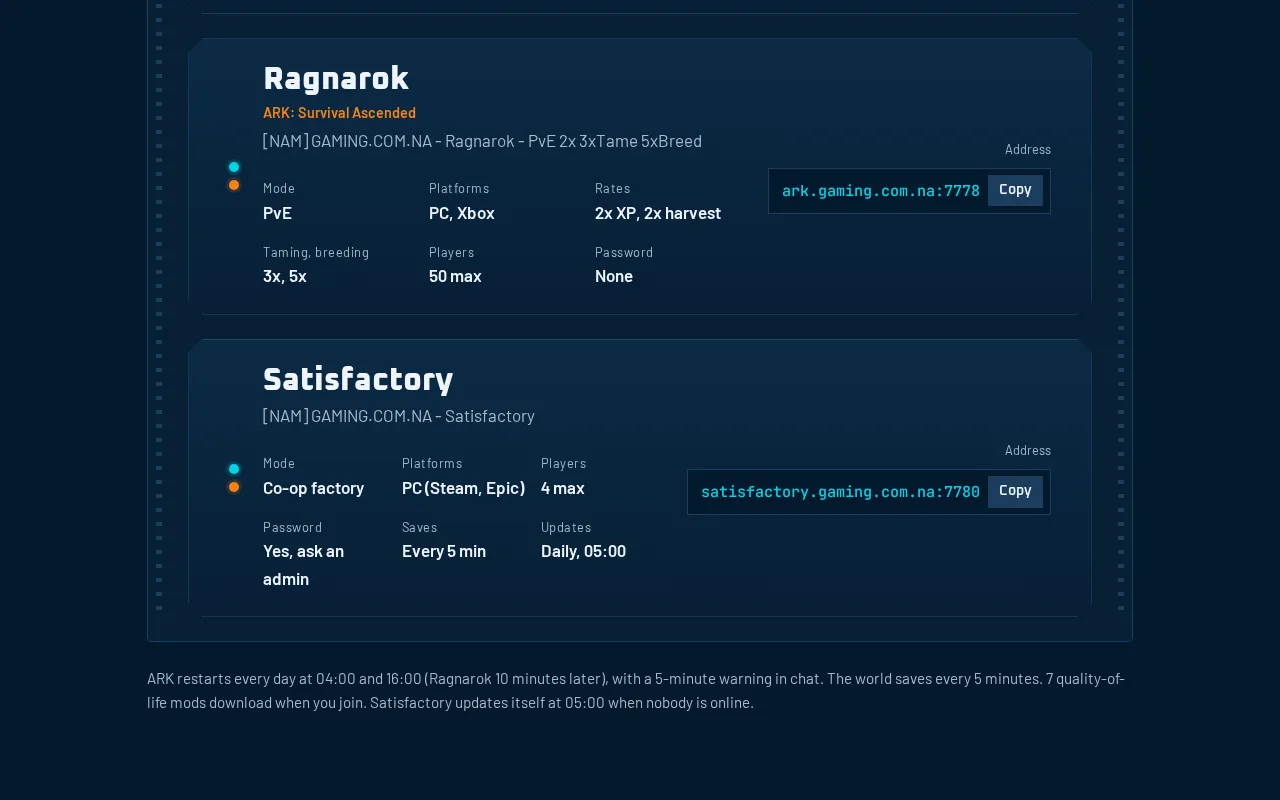Click the PvE mode value
The width and height of the screenshot is (1280, 800).
277,213
